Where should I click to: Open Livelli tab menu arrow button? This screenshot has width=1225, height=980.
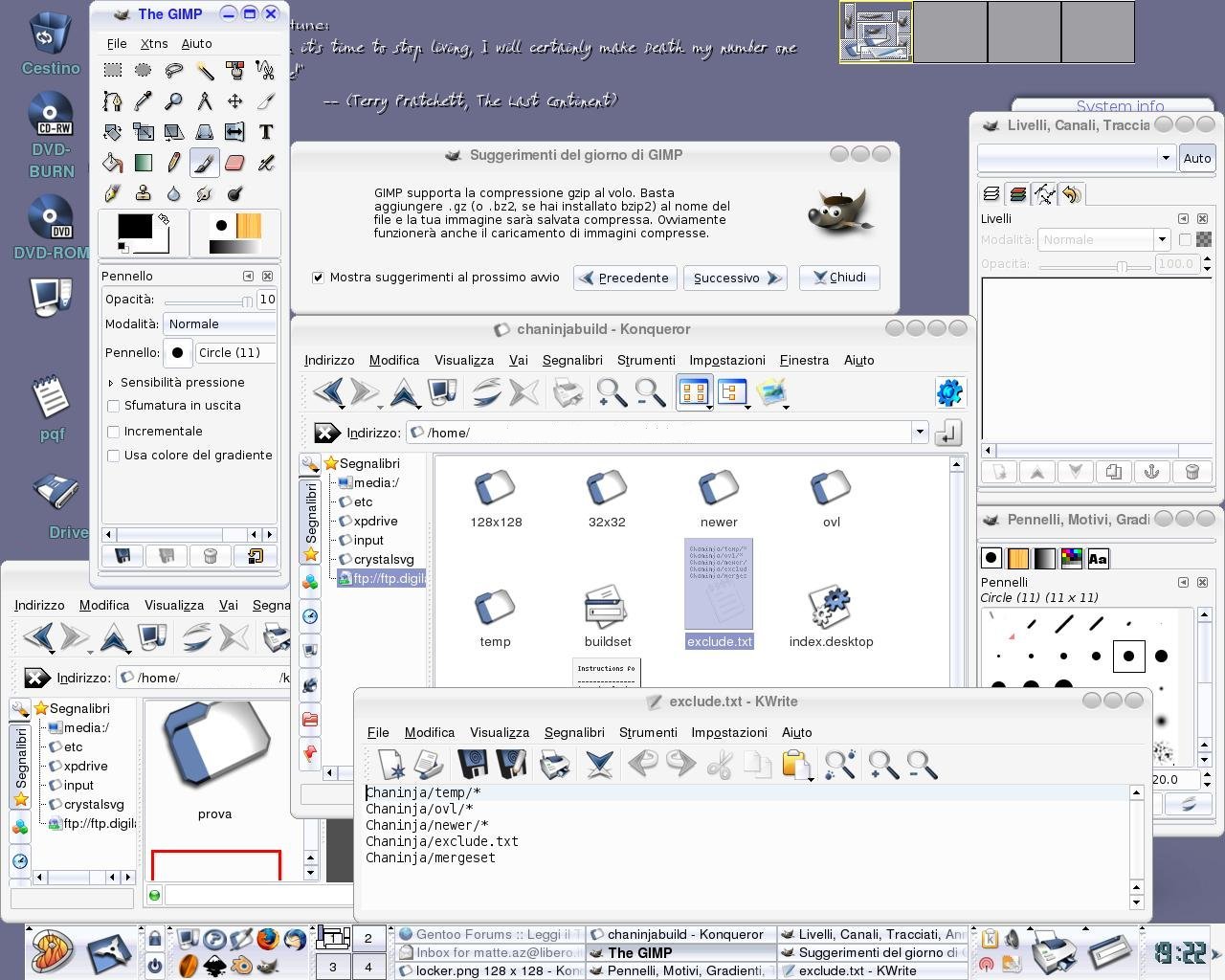point(1183,219)
